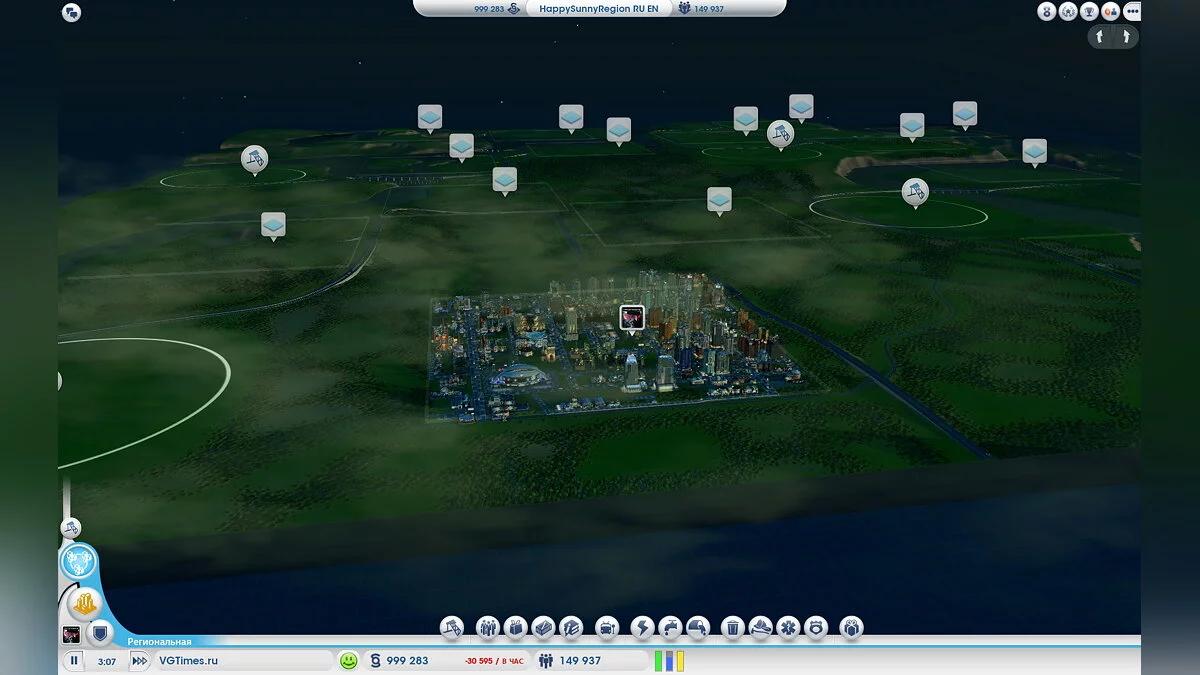Open the paper and pencil icon in toolbar
The height and width of the screenshot is (675, 1200).
coord(571,628)
